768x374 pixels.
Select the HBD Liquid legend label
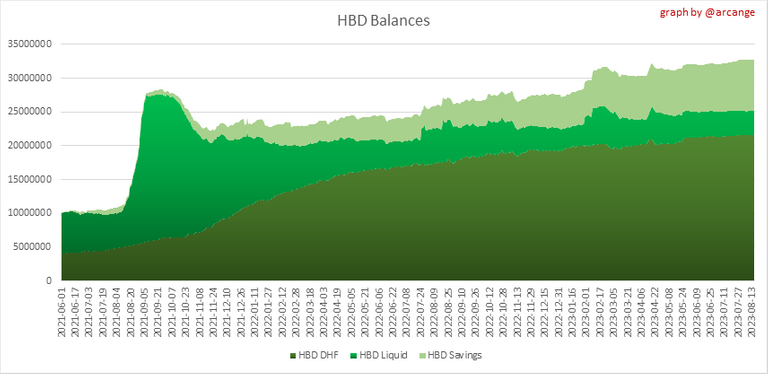point(384,355)
